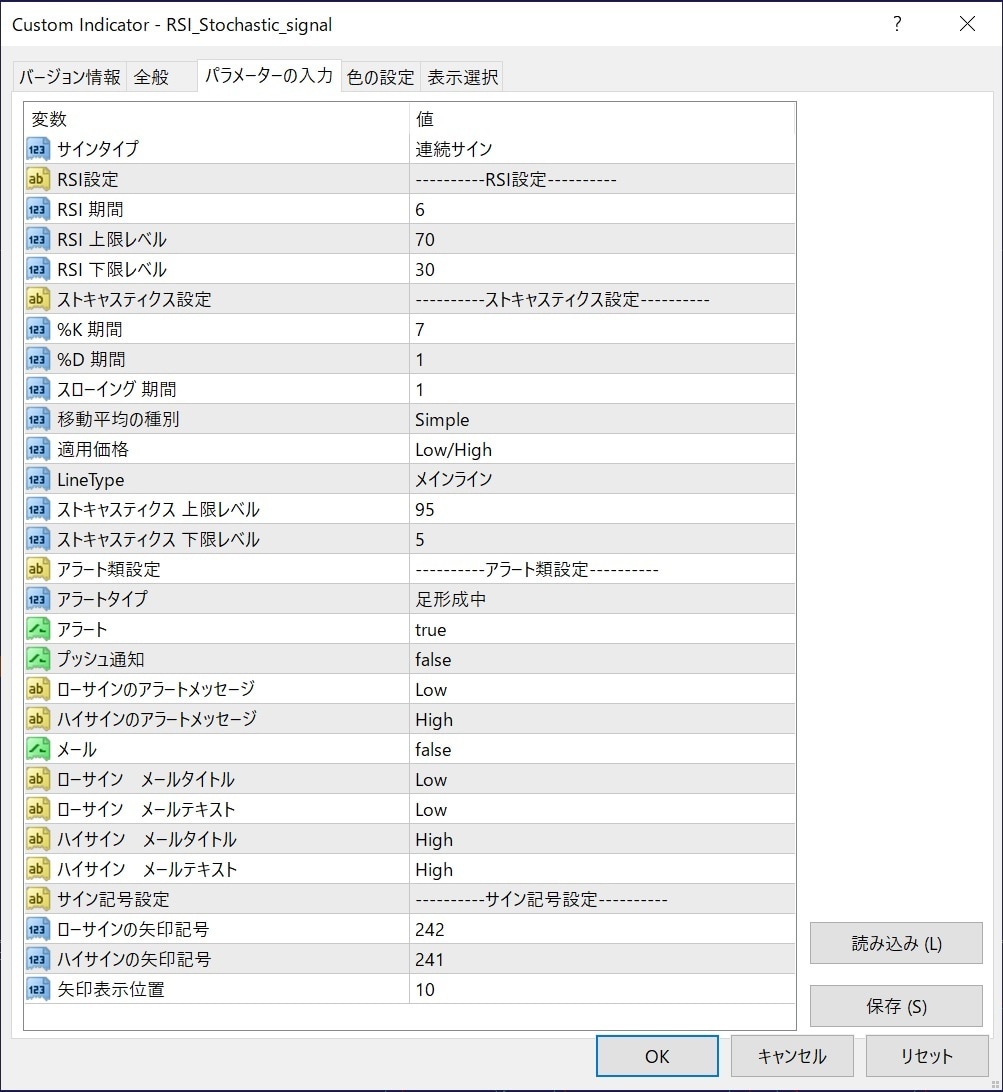Screen dimensions: 1003x1092
Task: Toggle the プッシュ通知 value false
Action: point(602,660)
